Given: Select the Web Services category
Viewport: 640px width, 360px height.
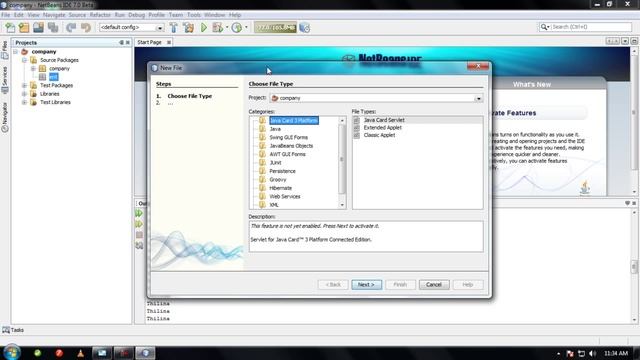Looking at the screenshot, I should pyautogui.click(x=284, y=197).
